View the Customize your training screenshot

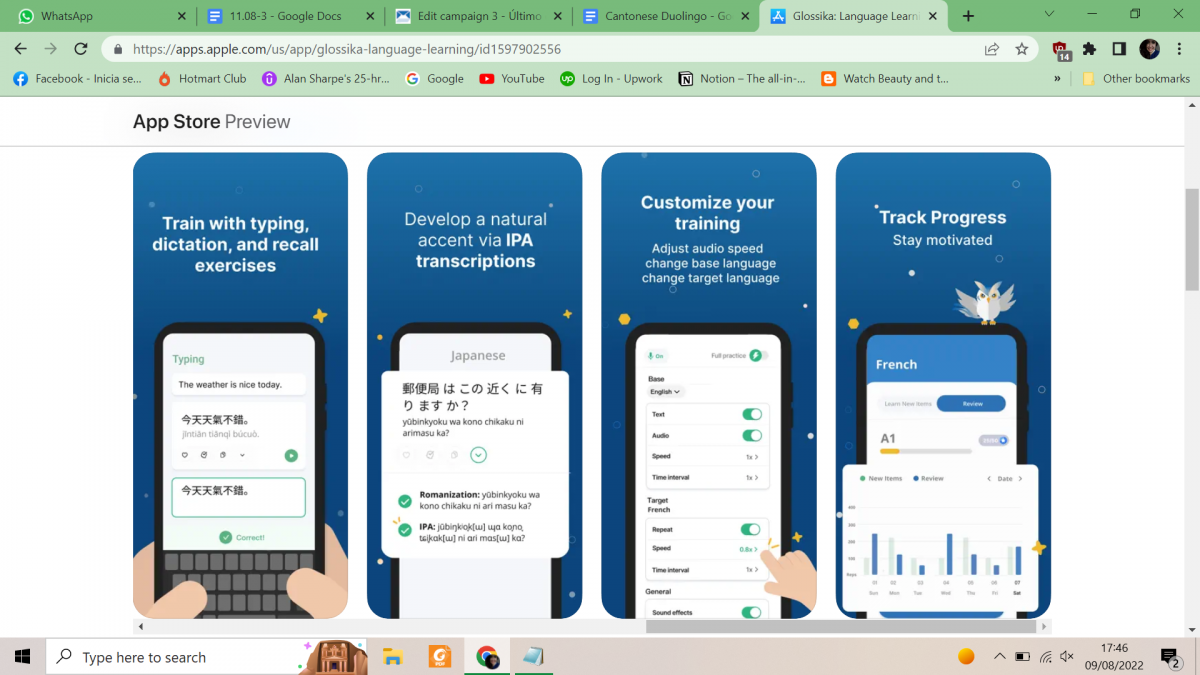708,385
